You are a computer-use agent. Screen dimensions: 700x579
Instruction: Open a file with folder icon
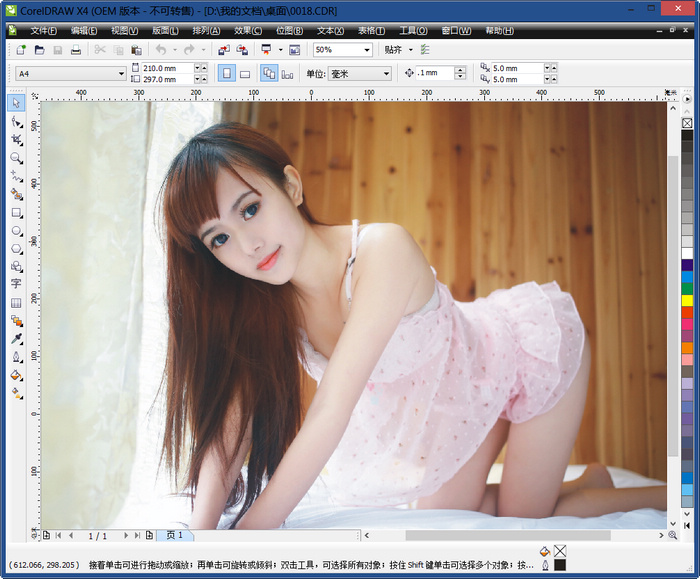click(x=39, y=50)
